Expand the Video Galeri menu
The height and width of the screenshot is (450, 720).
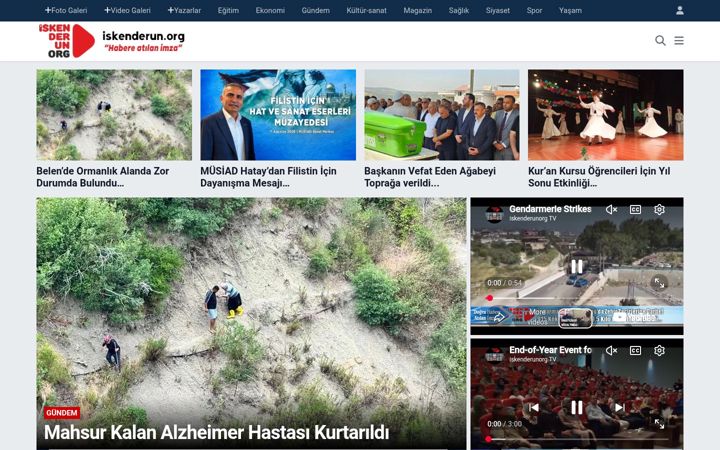[x=127, y=10]
